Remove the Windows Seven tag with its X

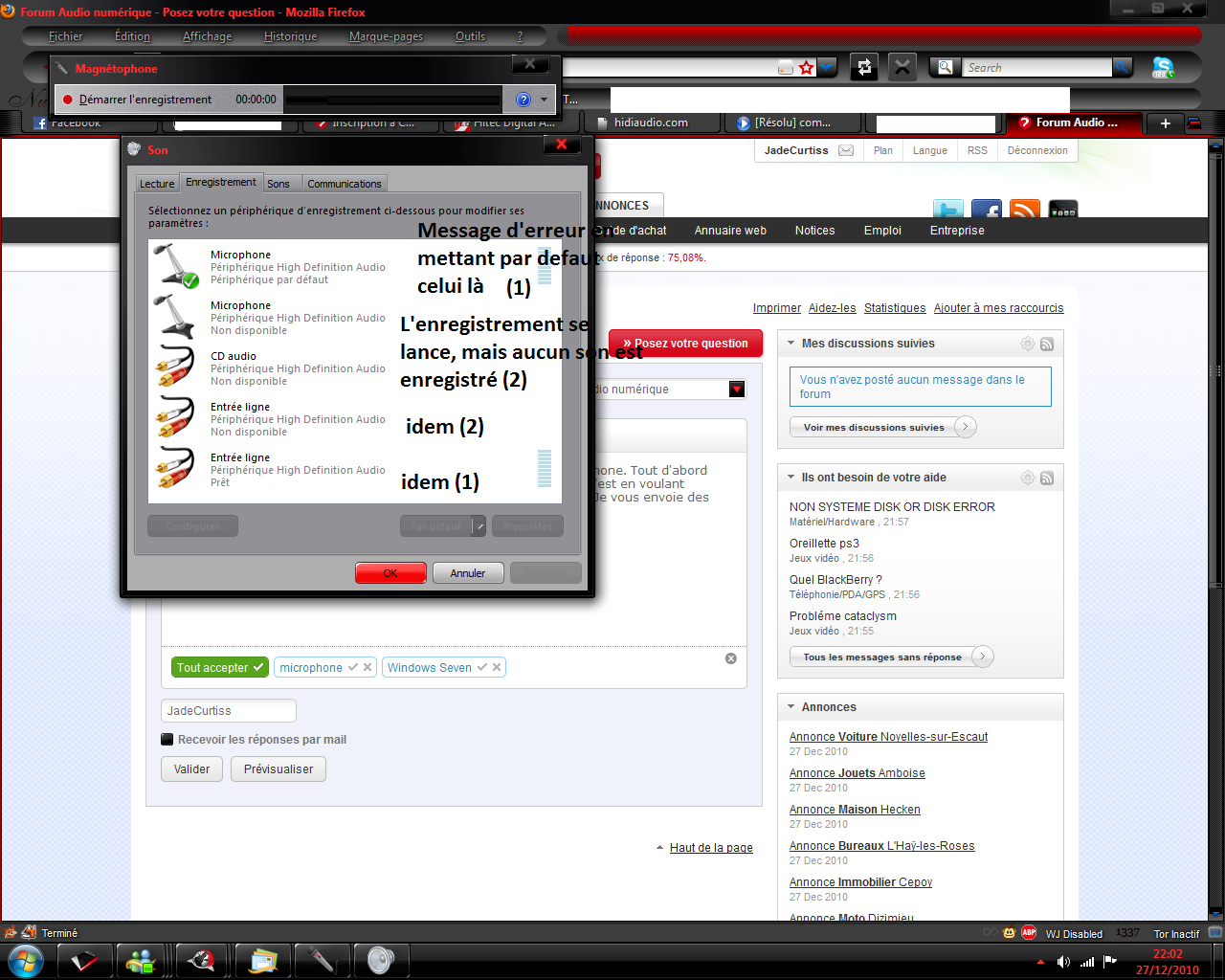(497, 667)
